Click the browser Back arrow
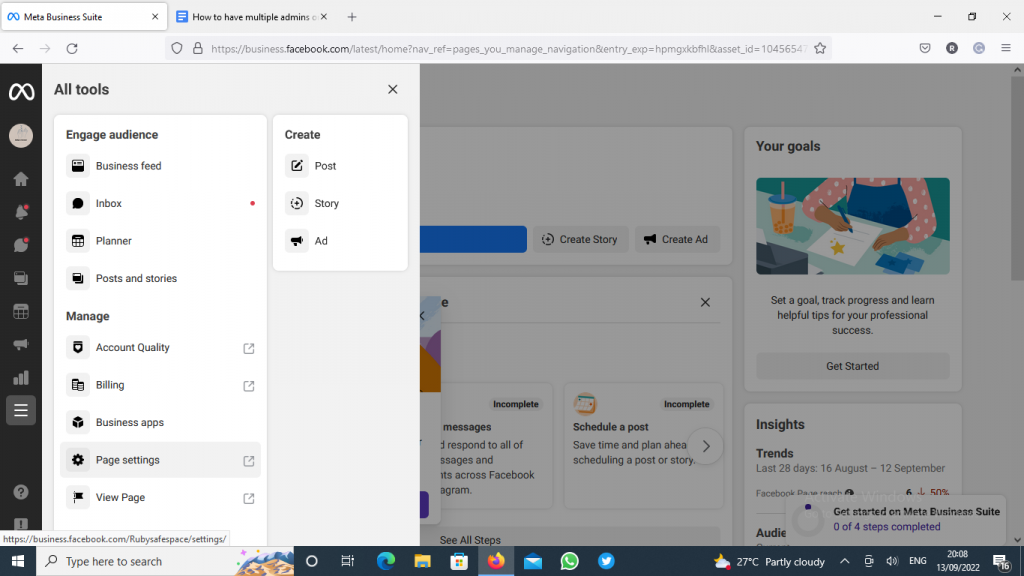 pos(18,48)
